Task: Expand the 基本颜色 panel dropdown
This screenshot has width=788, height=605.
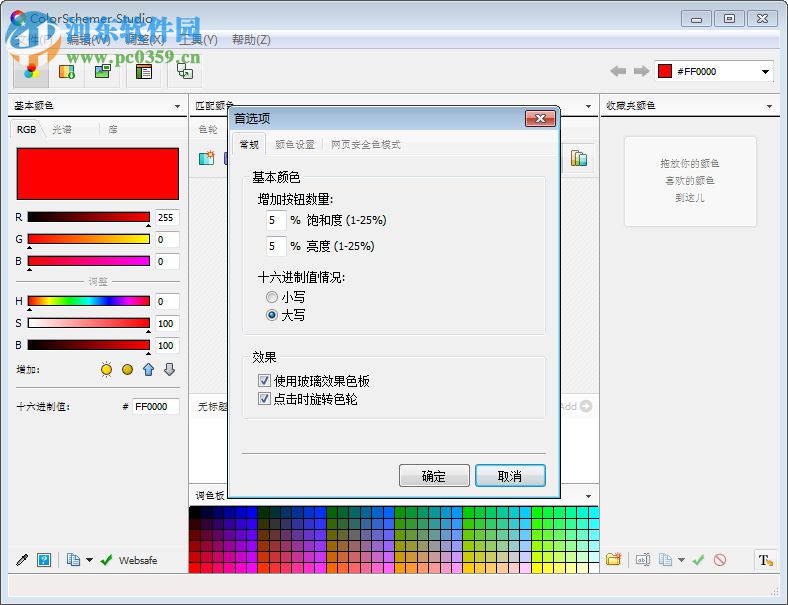Action: coord(177,106)
